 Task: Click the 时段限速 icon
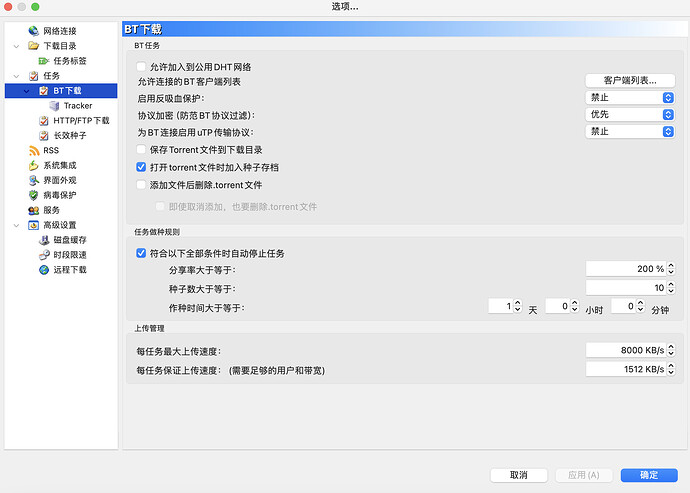click(44, 255)
